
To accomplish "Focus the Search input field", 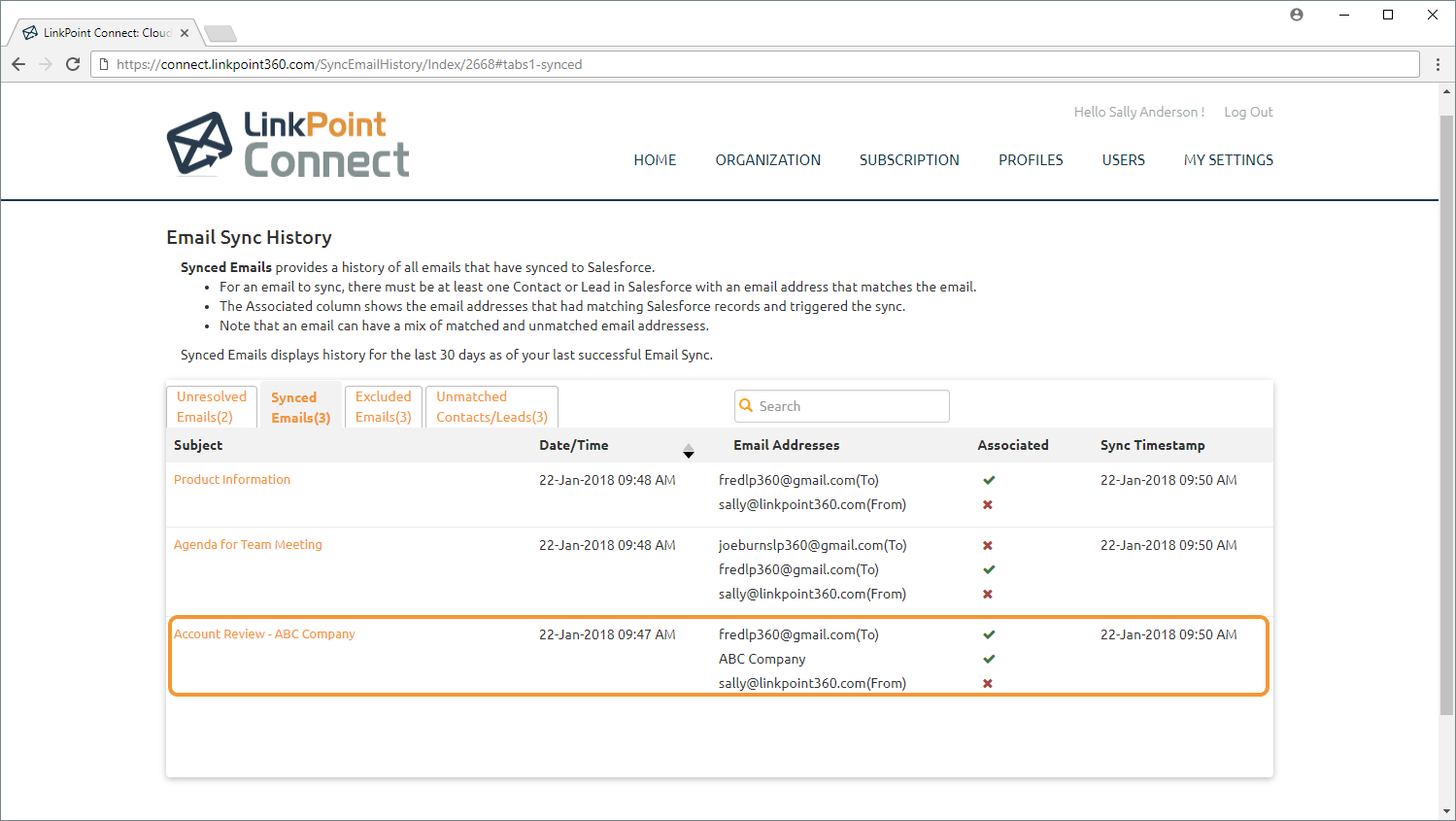I will (x=842, y=406).
